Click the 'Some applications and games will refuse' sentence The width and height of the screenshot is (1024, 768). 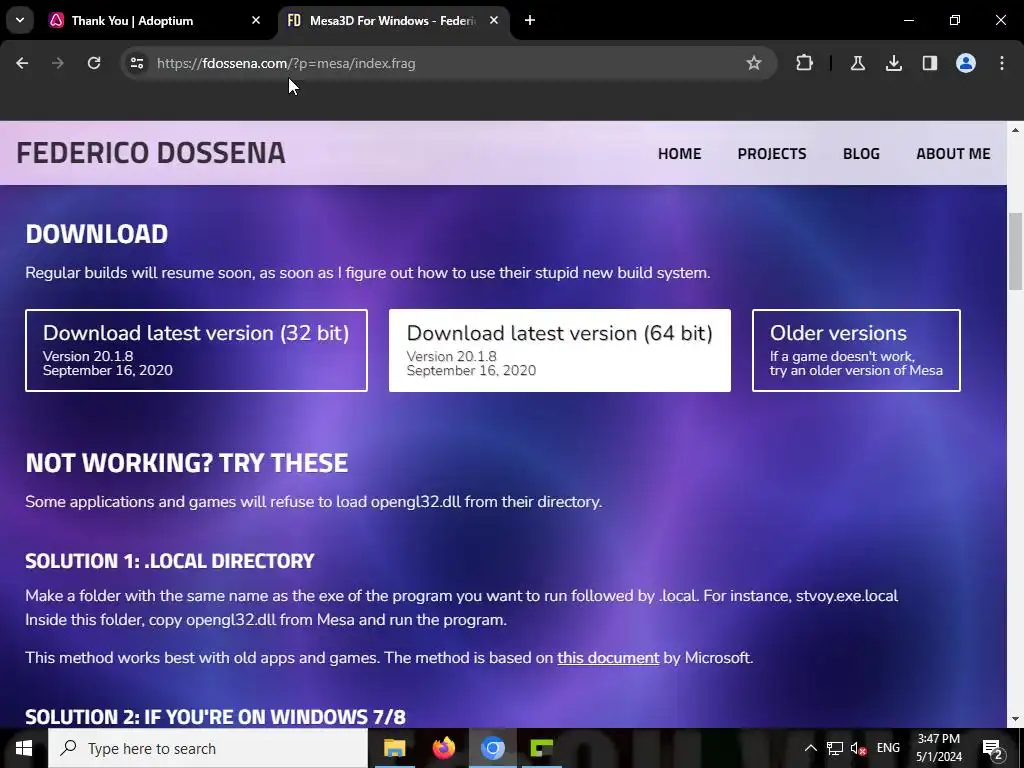coord(313,502)
